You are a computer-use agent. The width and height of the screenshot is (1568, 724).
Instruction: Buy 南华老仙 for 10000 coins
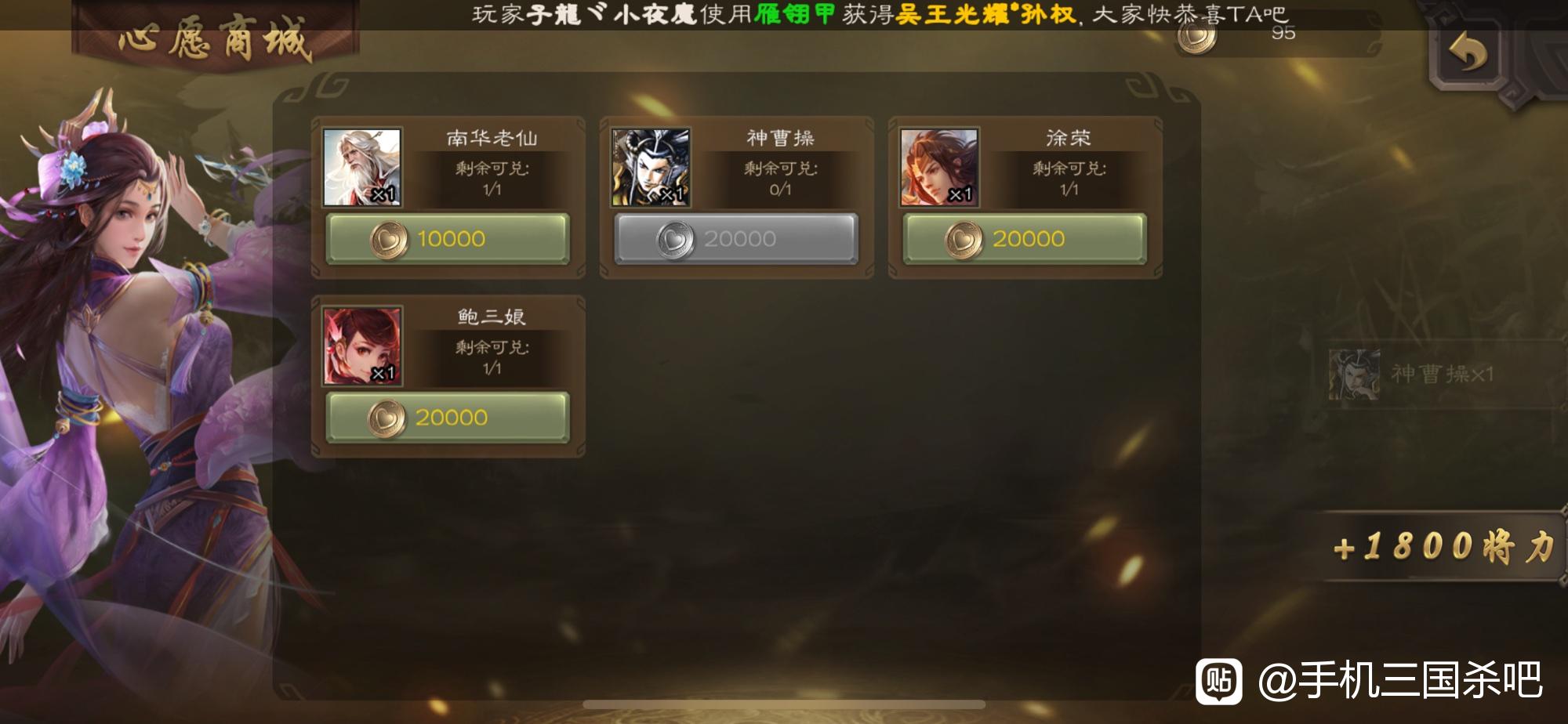448,238
